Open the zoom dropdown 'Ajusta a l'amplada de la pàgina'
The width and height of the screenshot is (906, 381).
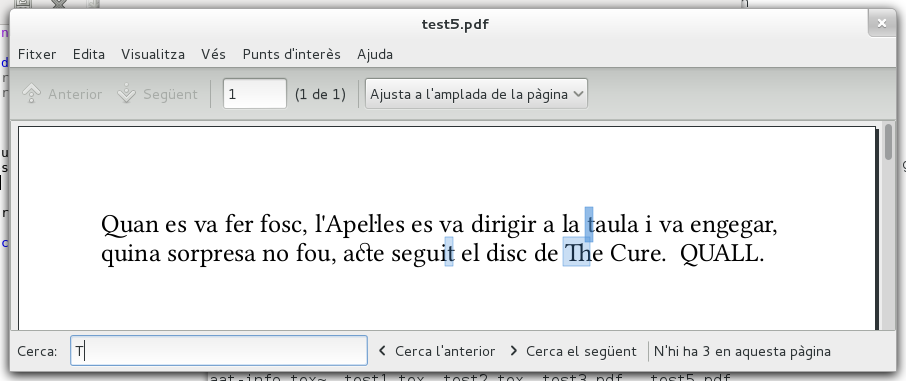[x=476, y=94]
